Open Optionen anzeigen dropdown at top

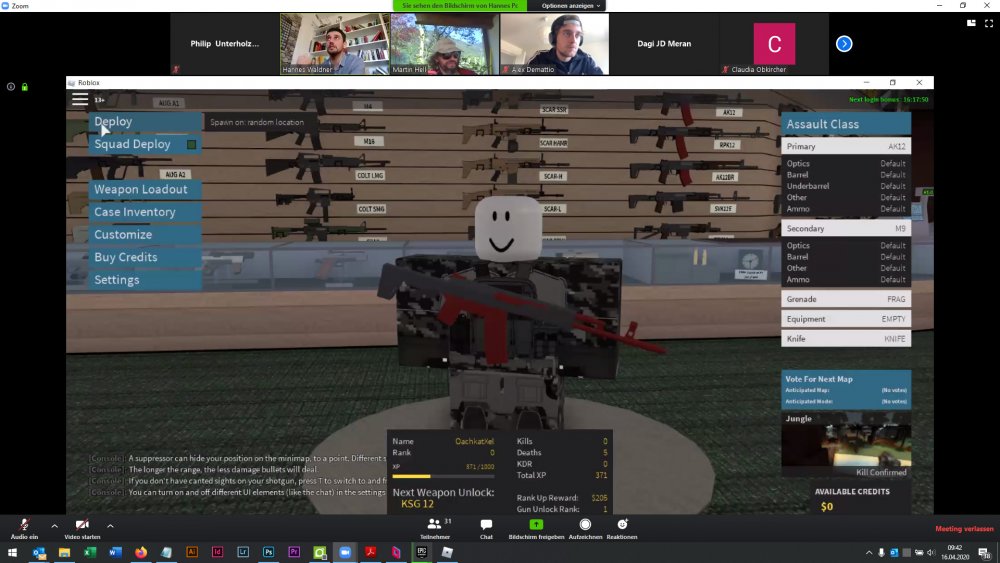571,6
